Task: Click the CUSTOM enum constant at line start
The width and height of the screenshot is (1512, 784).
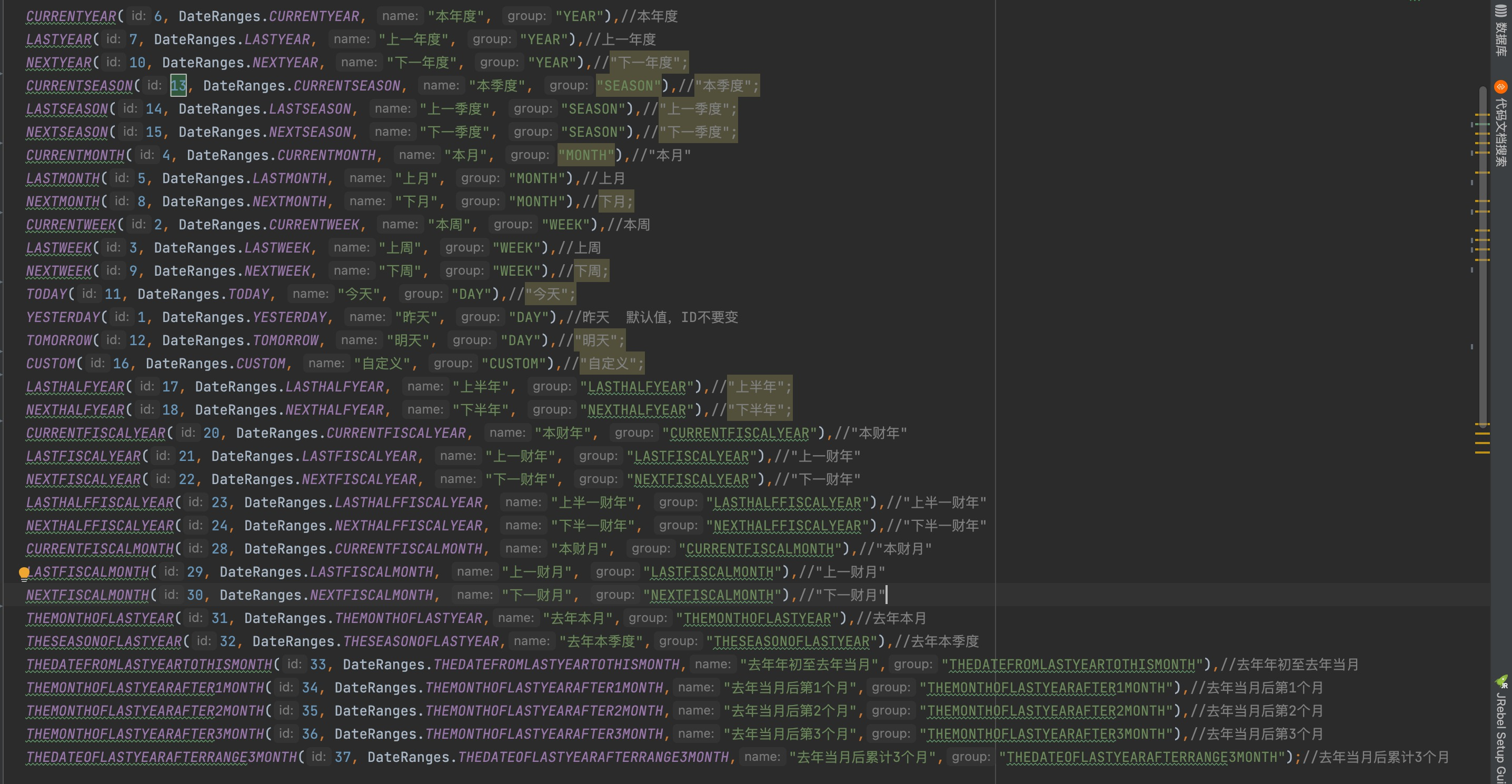Action: tap(51, 364)
